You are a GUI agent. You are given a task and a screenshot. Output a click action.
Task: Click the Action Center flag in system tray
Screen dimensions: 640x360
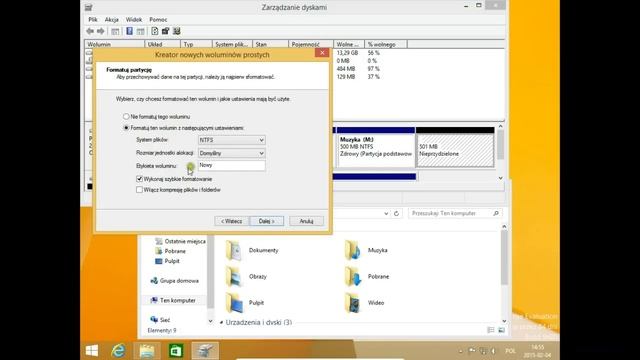point(472,351)
